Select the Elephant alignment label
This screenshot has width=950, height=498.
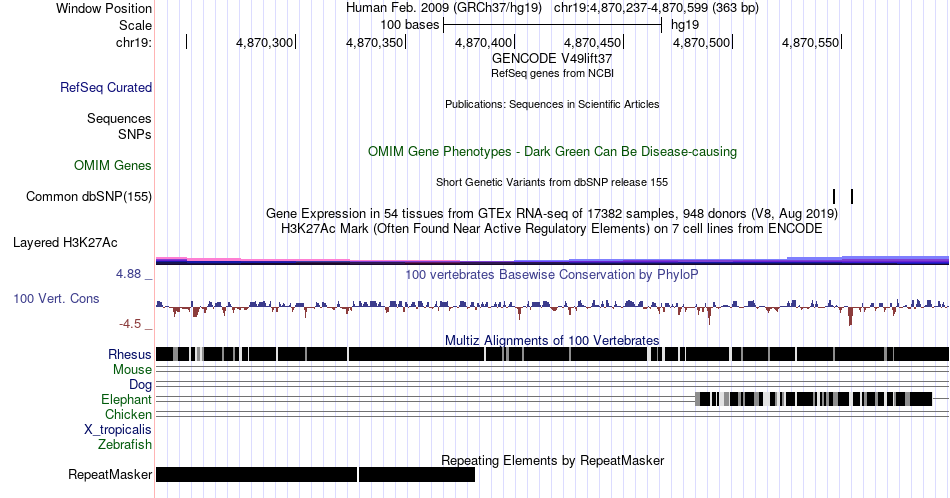click(x=127, y=400)
